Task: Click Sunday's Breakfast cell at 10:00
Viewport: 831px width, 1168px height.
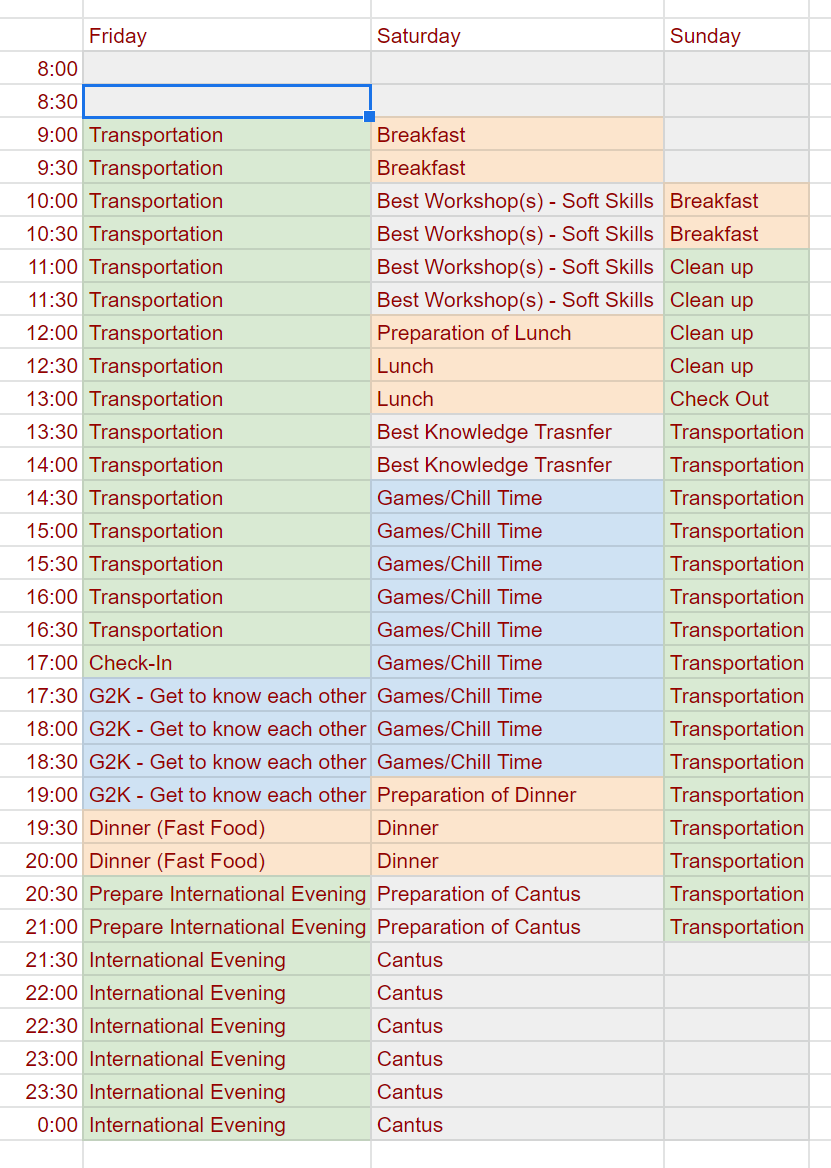Action: [x=736, y=201]
